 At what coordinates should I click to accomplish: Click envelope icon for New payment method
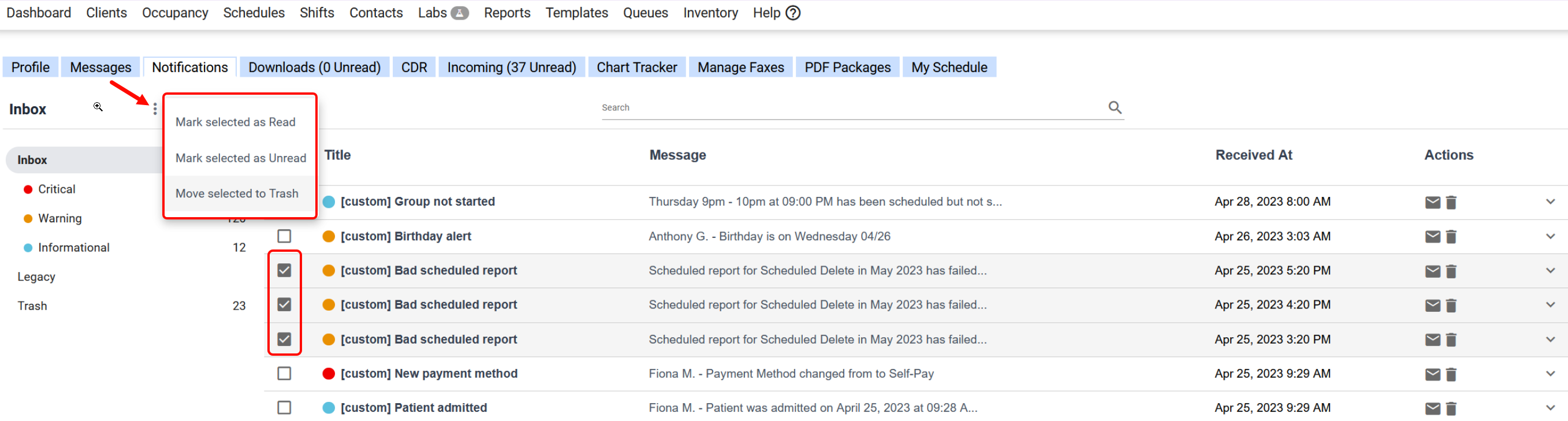[x=1432, y=374]
